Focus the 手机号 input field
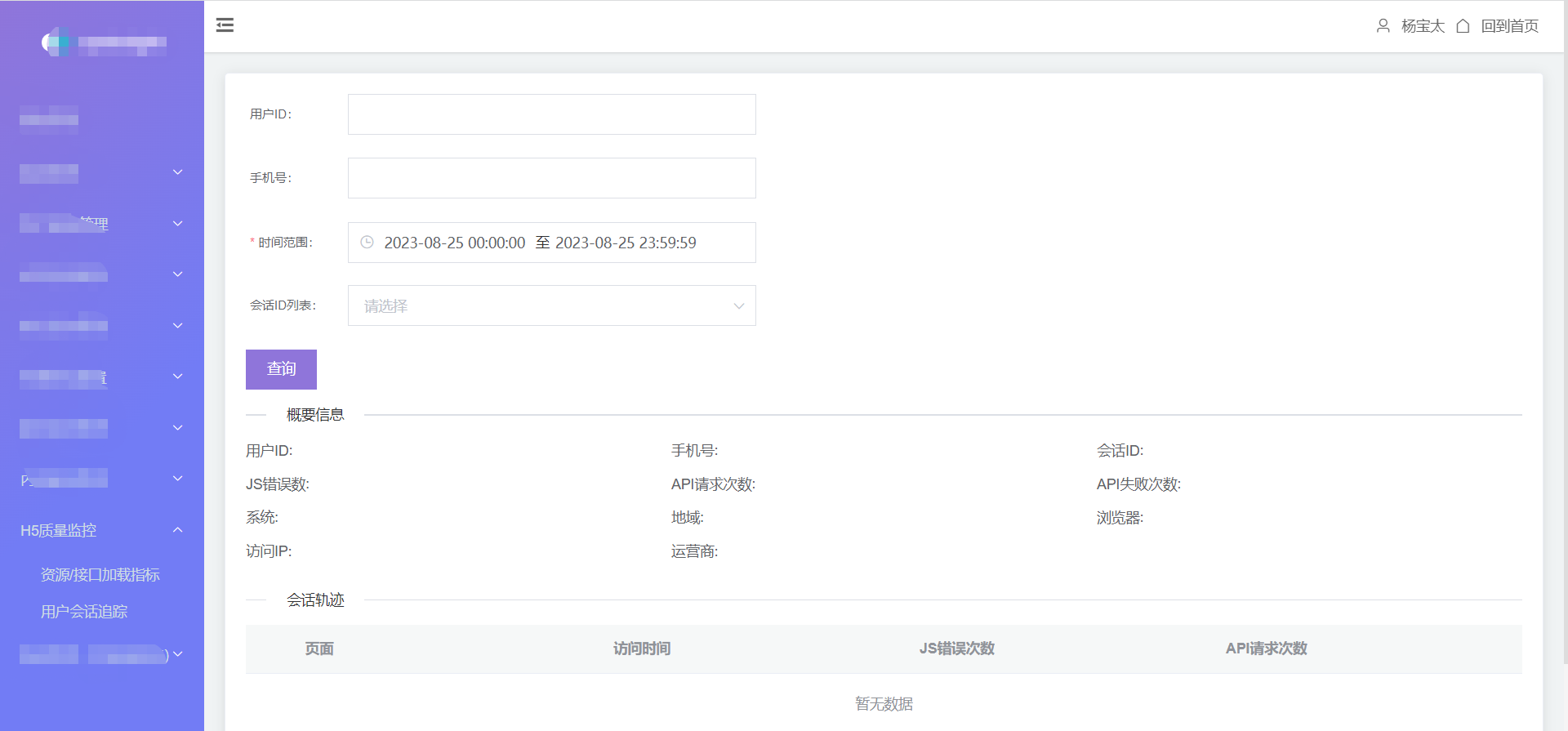Image resolution: width=1568 pixels, height=731 pixels. coord(552,178)
